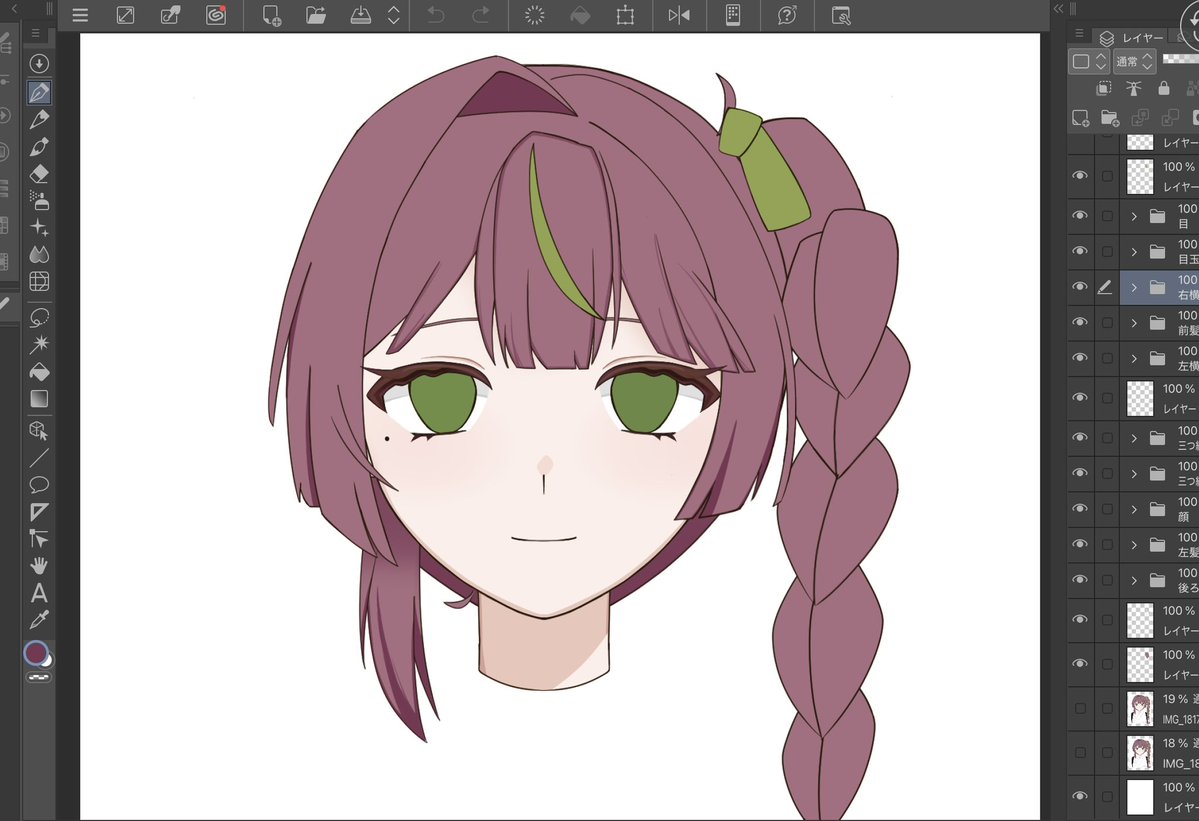Open the hamburger menu in command bar
Viewport: 1199px width, 821px height.
coord(80,15)
